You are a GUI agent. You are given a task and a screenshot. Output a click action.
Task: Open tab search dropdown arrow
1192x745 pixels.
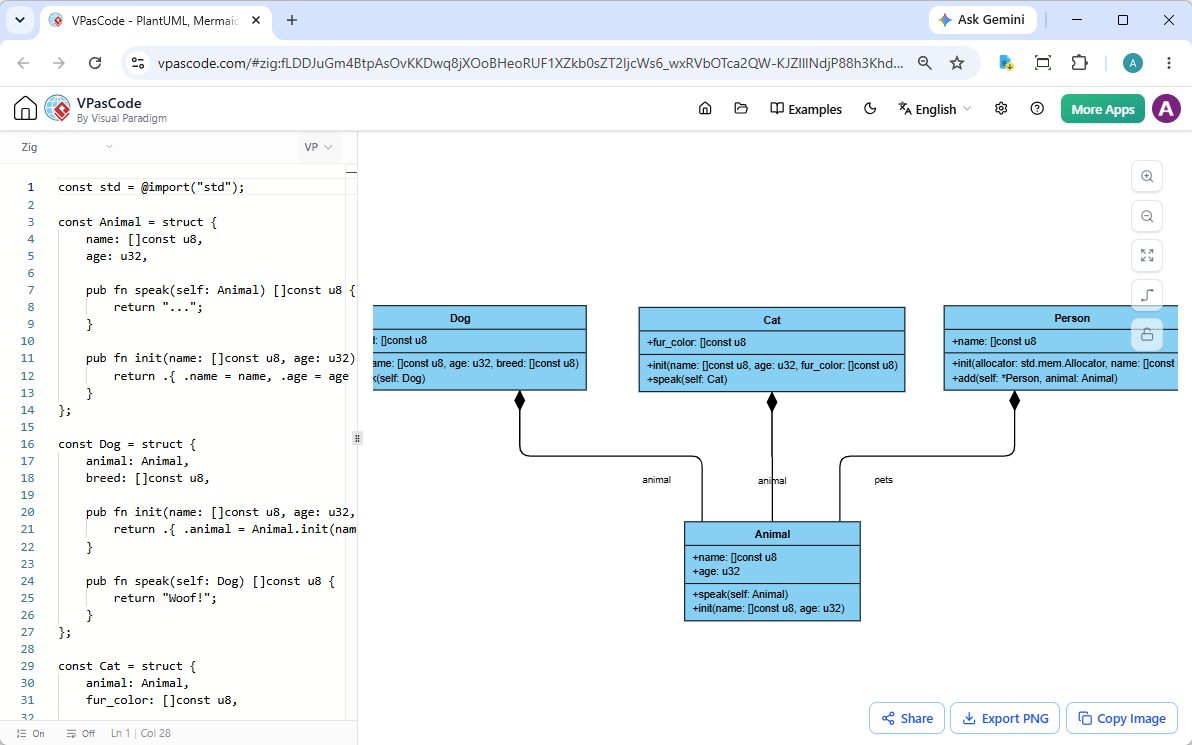click(20, 21)
